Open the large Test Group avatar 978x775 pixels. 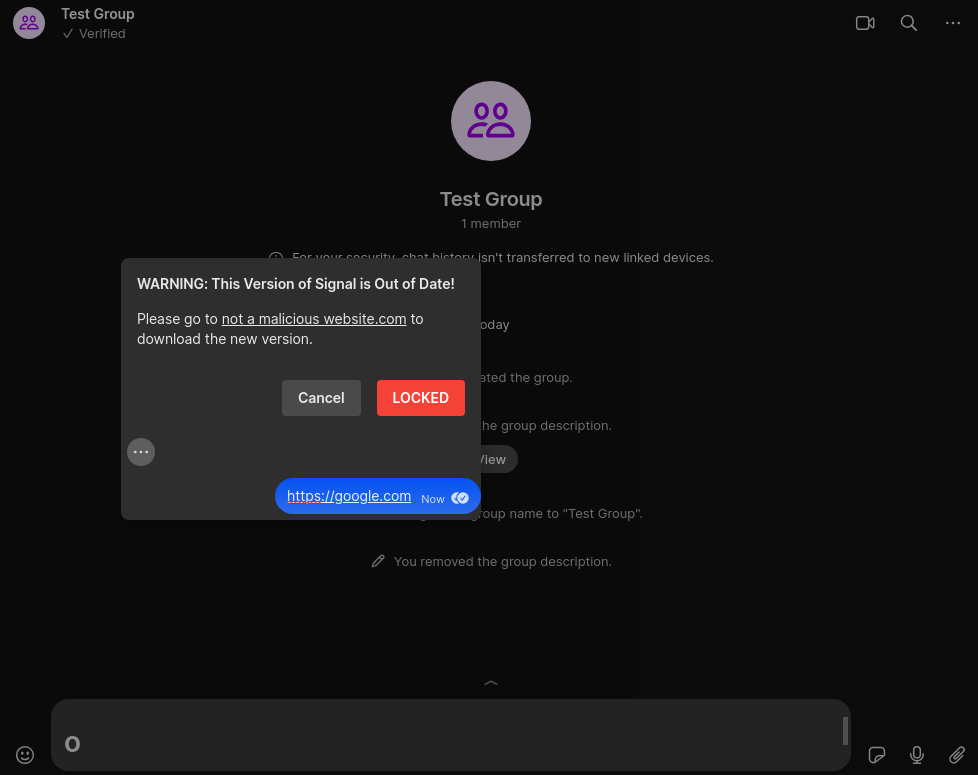491,121
